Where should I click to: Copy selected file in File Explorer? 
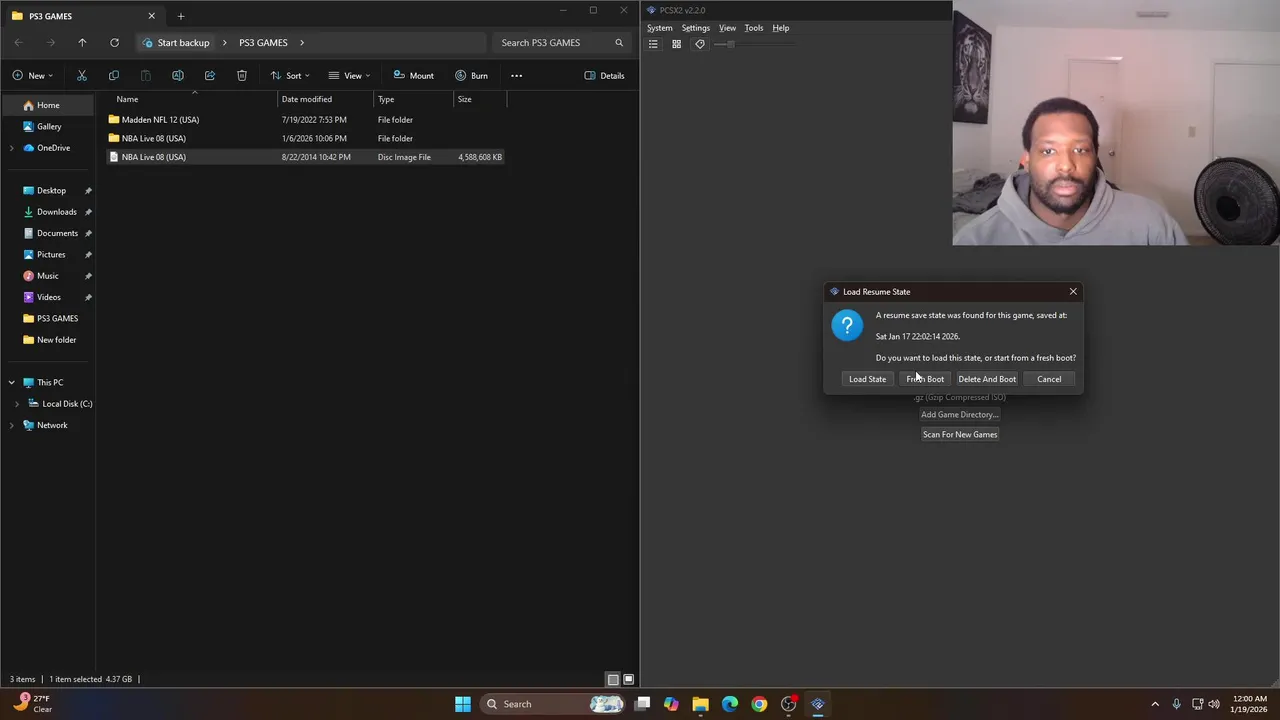(114, 76)
